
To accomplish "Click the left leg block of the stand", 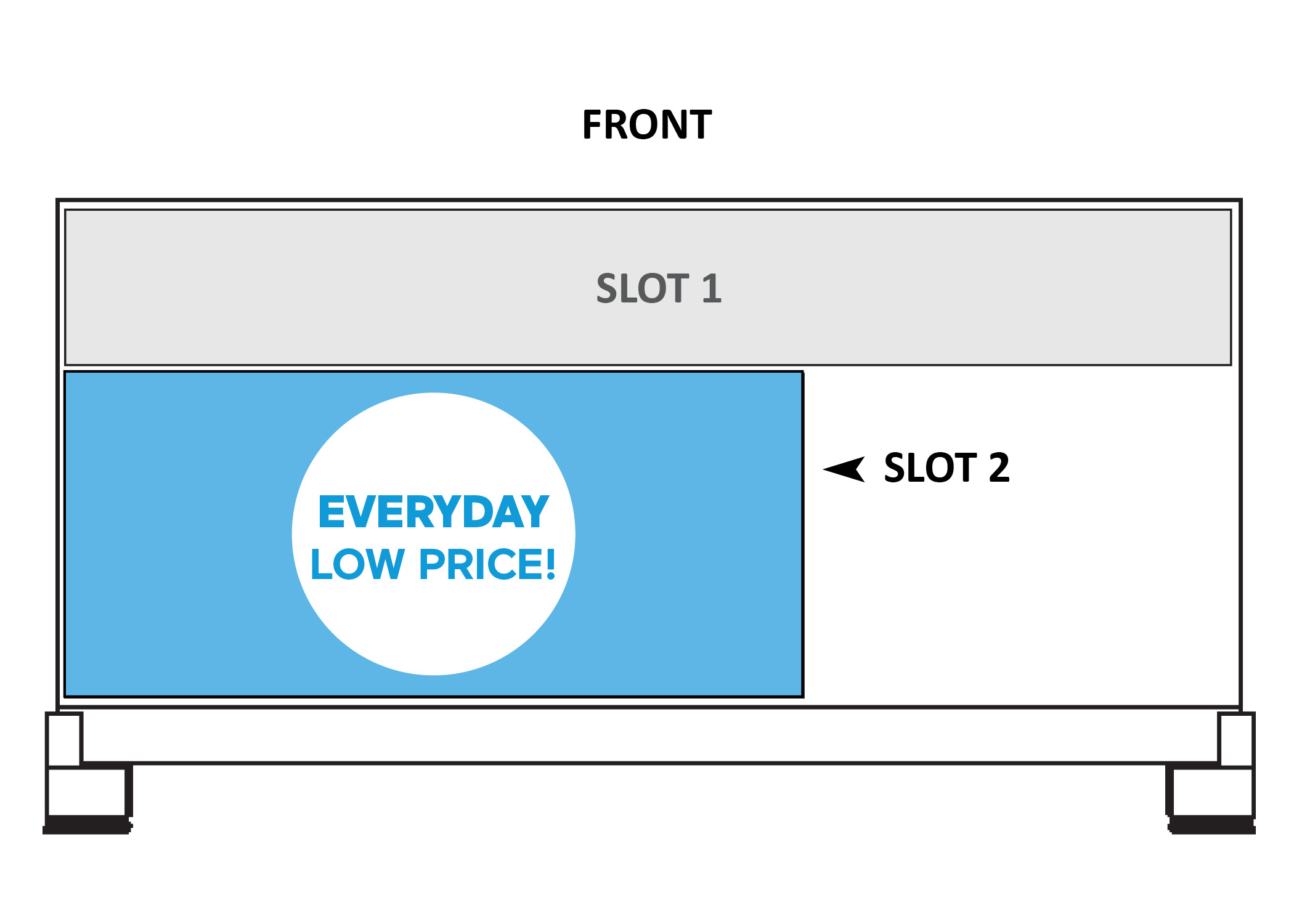I will [x=87, y=792].
